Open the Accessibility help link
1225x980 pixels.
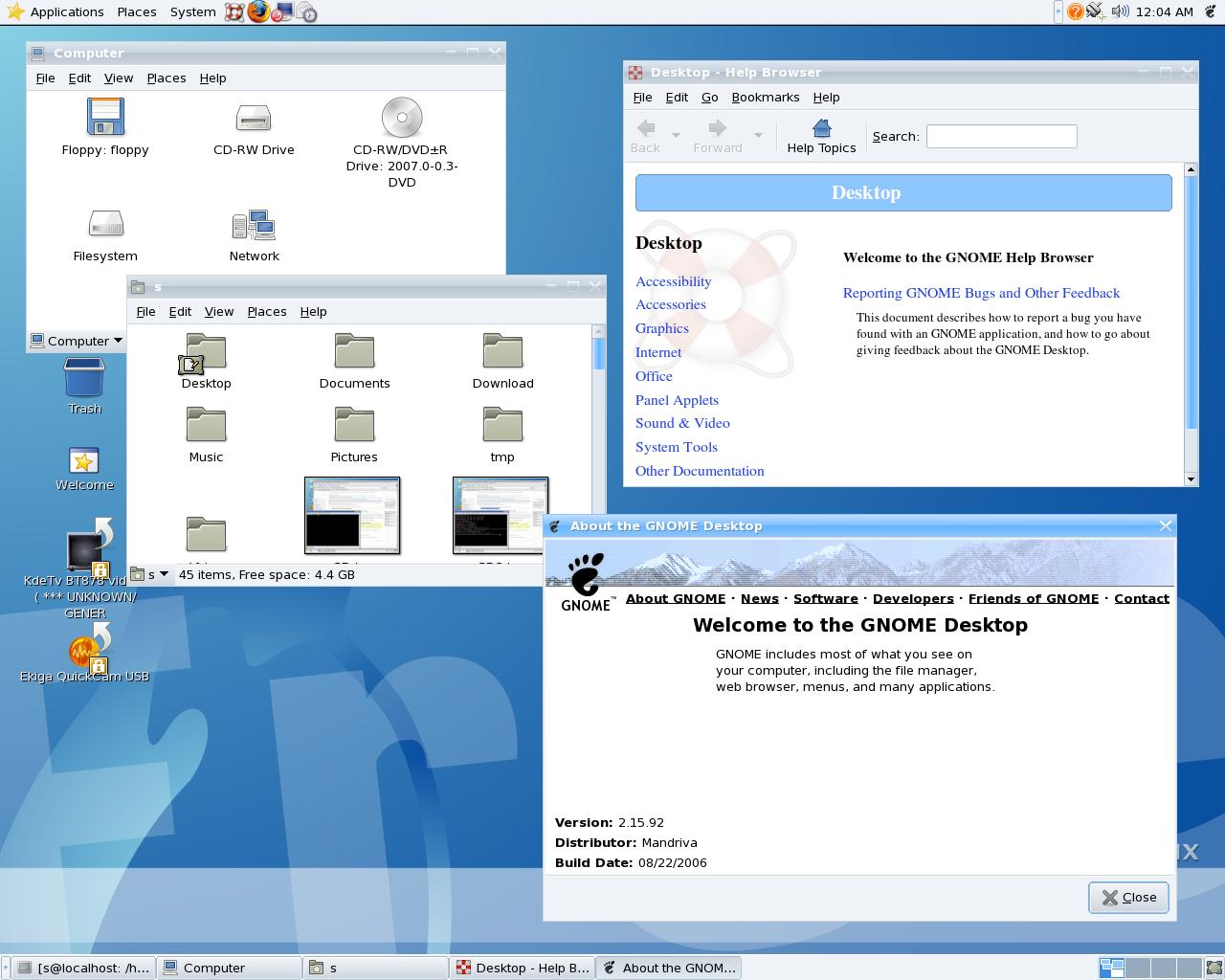click(673, 281)
